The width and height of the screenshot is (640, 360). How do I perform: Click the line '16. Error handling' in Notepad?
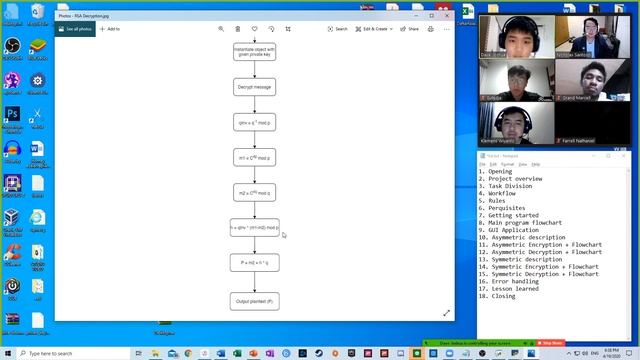coord(509,282)
